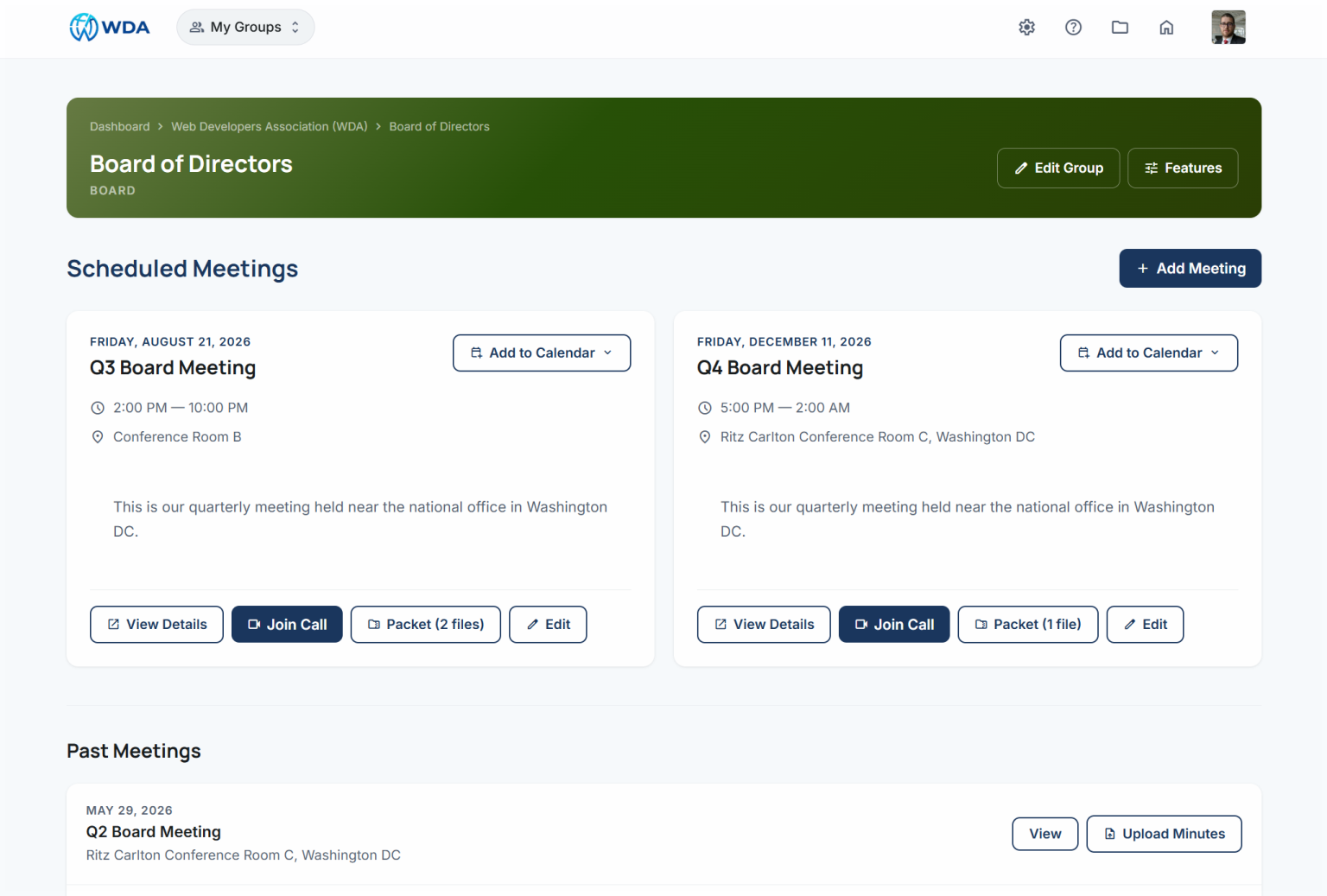
Task: Click the Friday, August 21, 2026 date
Action: pyautogui.click(x=170, y=342)
